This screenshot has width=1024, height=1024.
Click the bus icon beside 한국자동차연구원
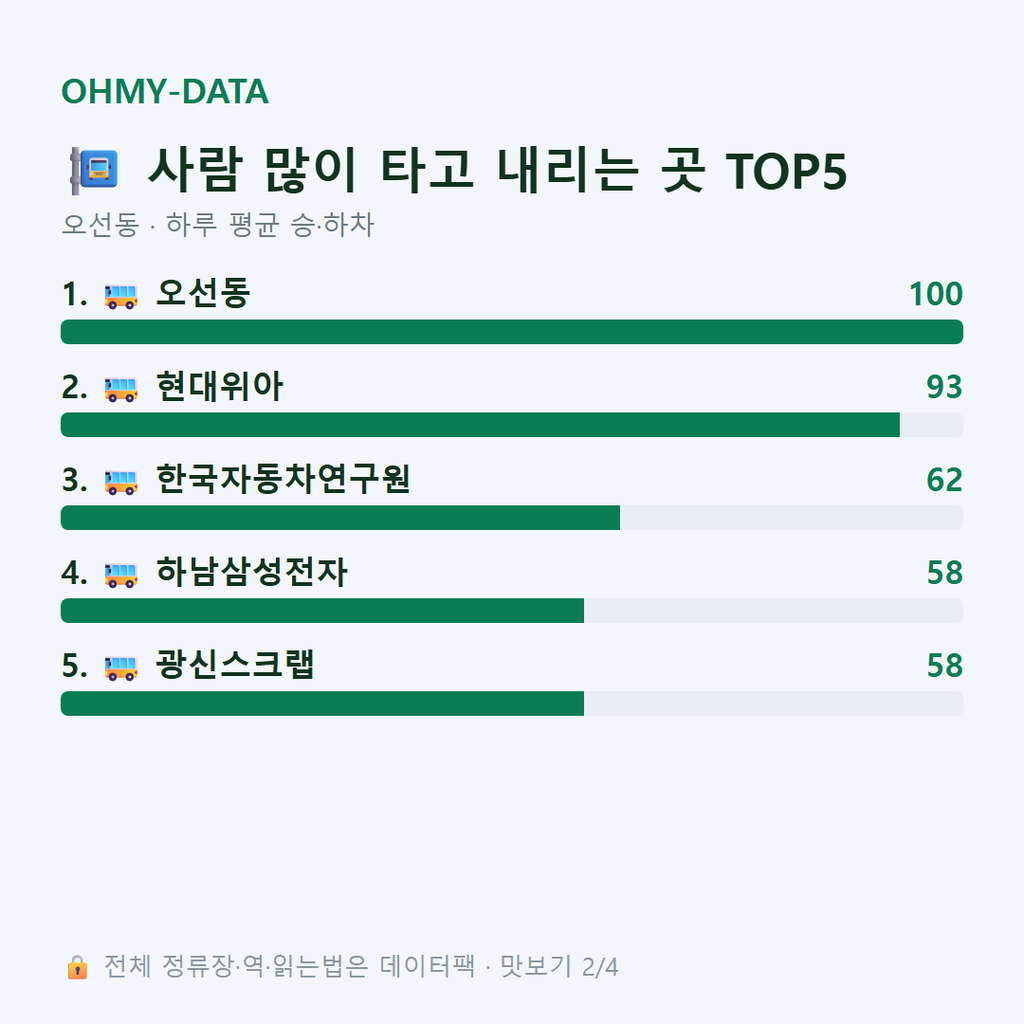(x=121, y=482)
